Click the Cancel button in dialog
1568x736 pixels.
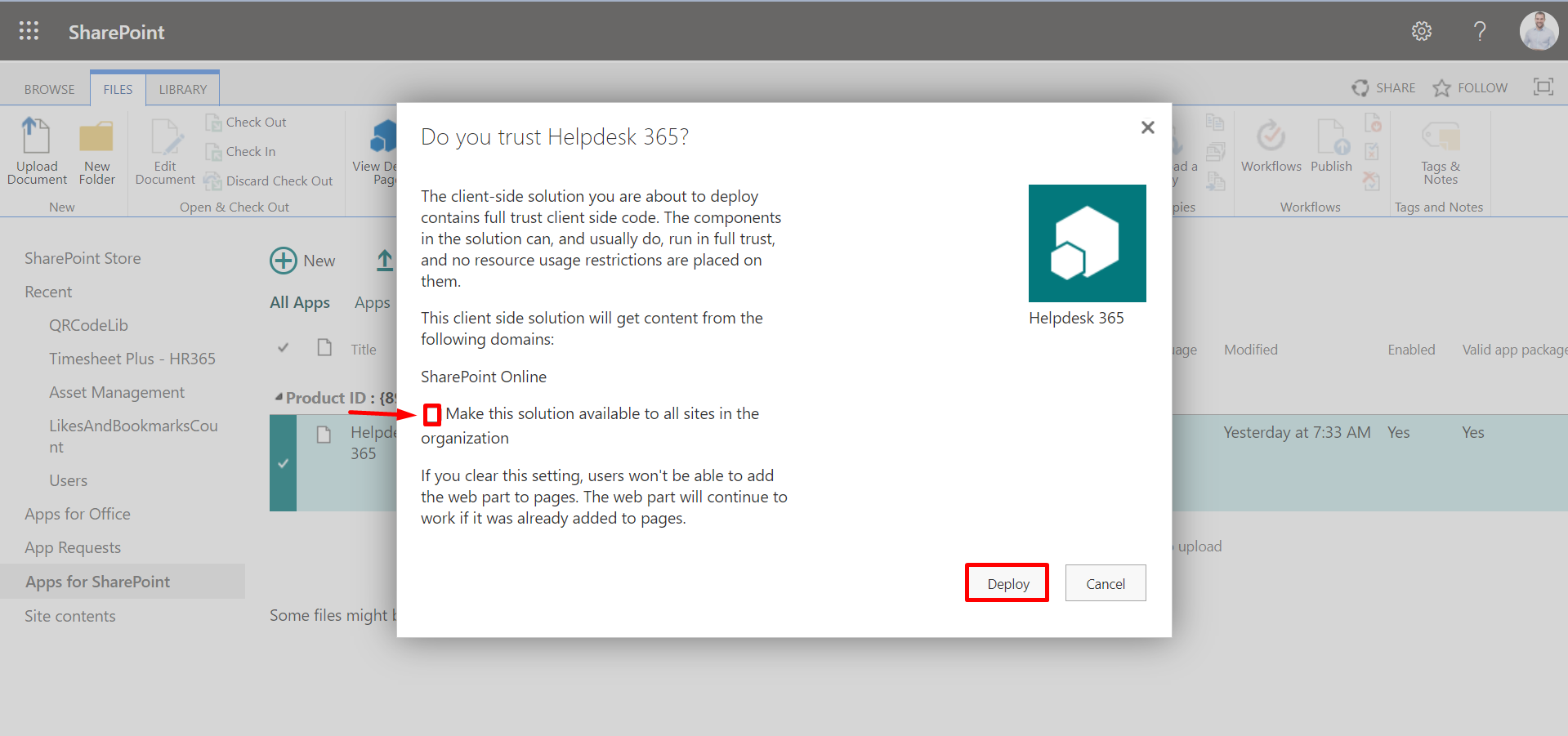pyautogui.click(x=1106, y=583)
